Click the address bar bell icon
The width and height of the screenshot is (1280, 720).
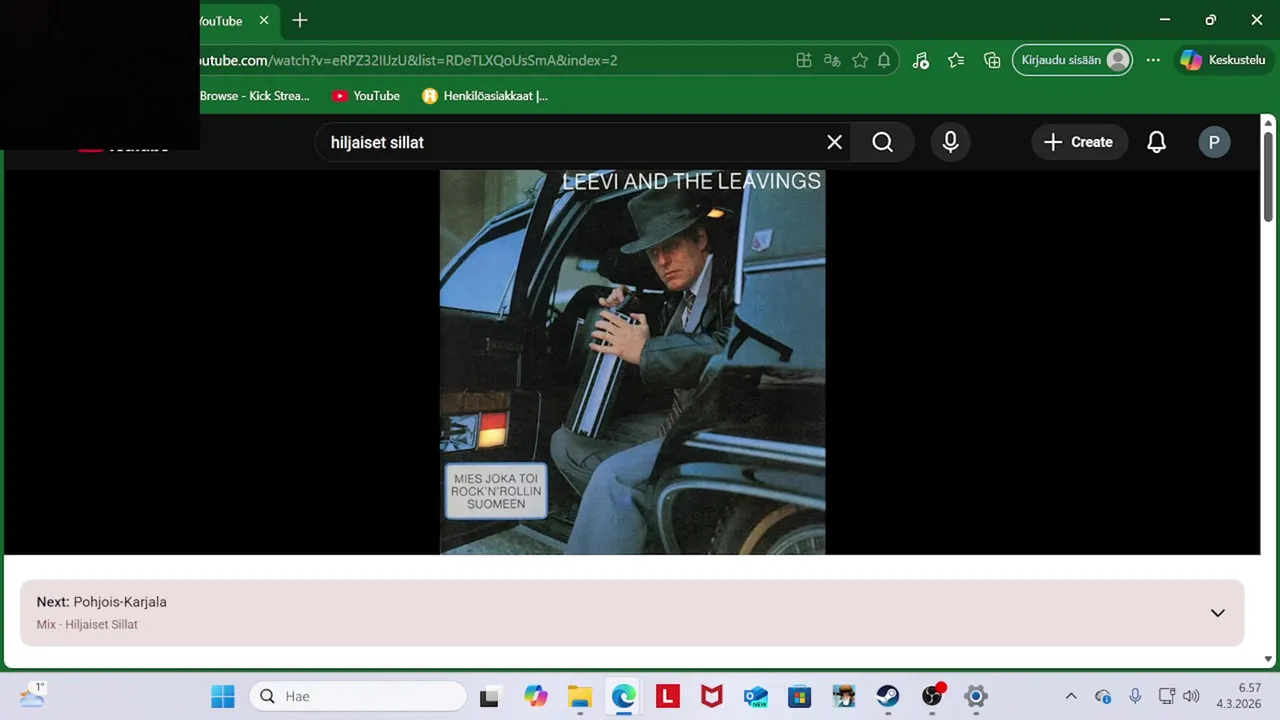(884, 60)
